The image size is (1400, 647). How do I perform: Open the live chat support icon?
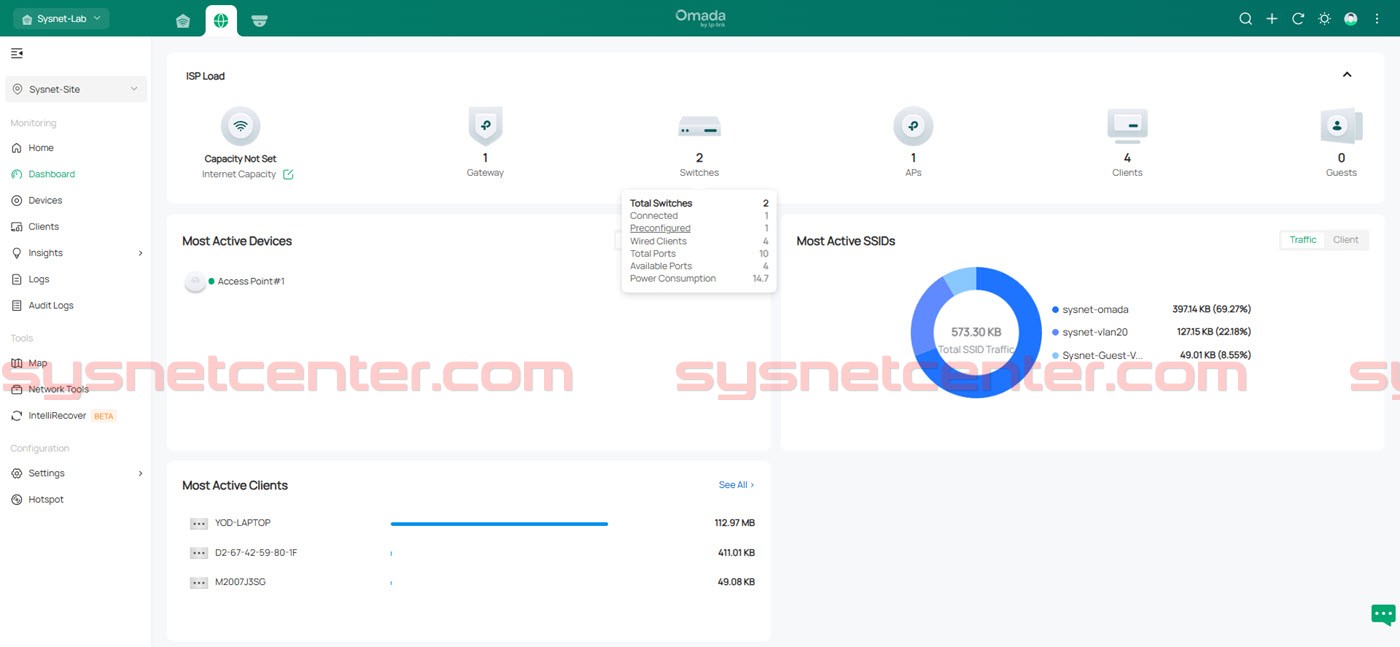tap(1382, 614)
